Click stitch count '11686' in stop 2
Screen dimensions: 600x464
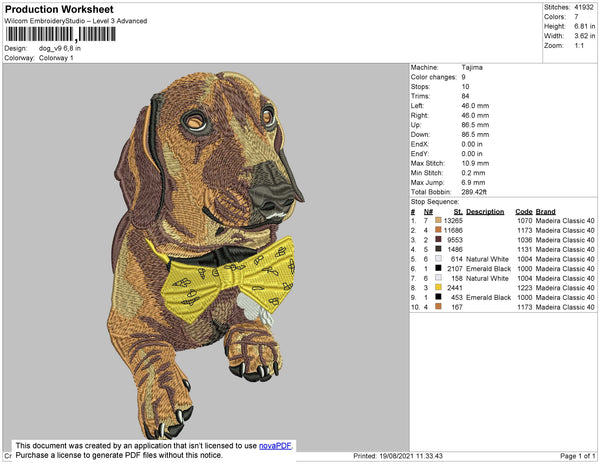coord(453,230)
